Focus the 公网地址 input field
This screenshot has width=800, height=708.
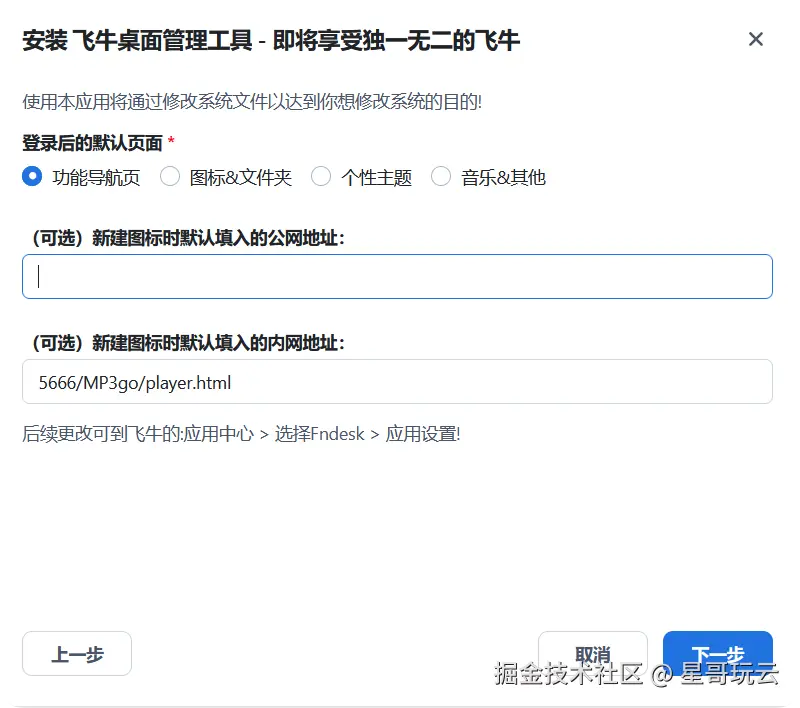[397, 276]
